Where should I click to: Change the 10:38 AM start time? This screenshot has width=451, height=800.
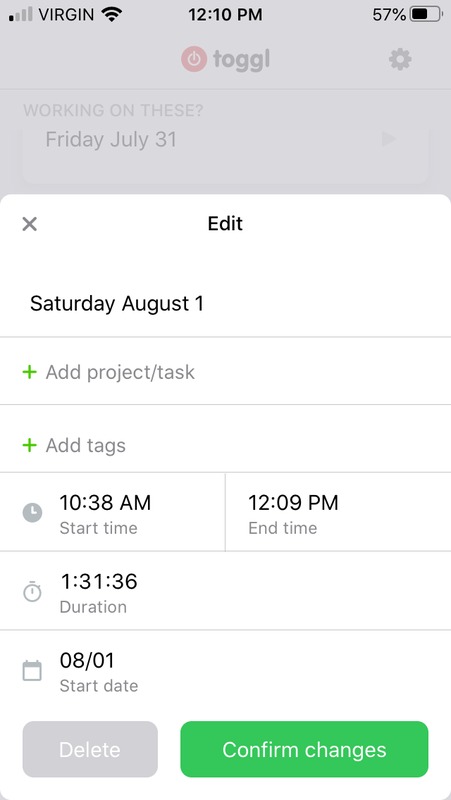[x=112, y=512]
